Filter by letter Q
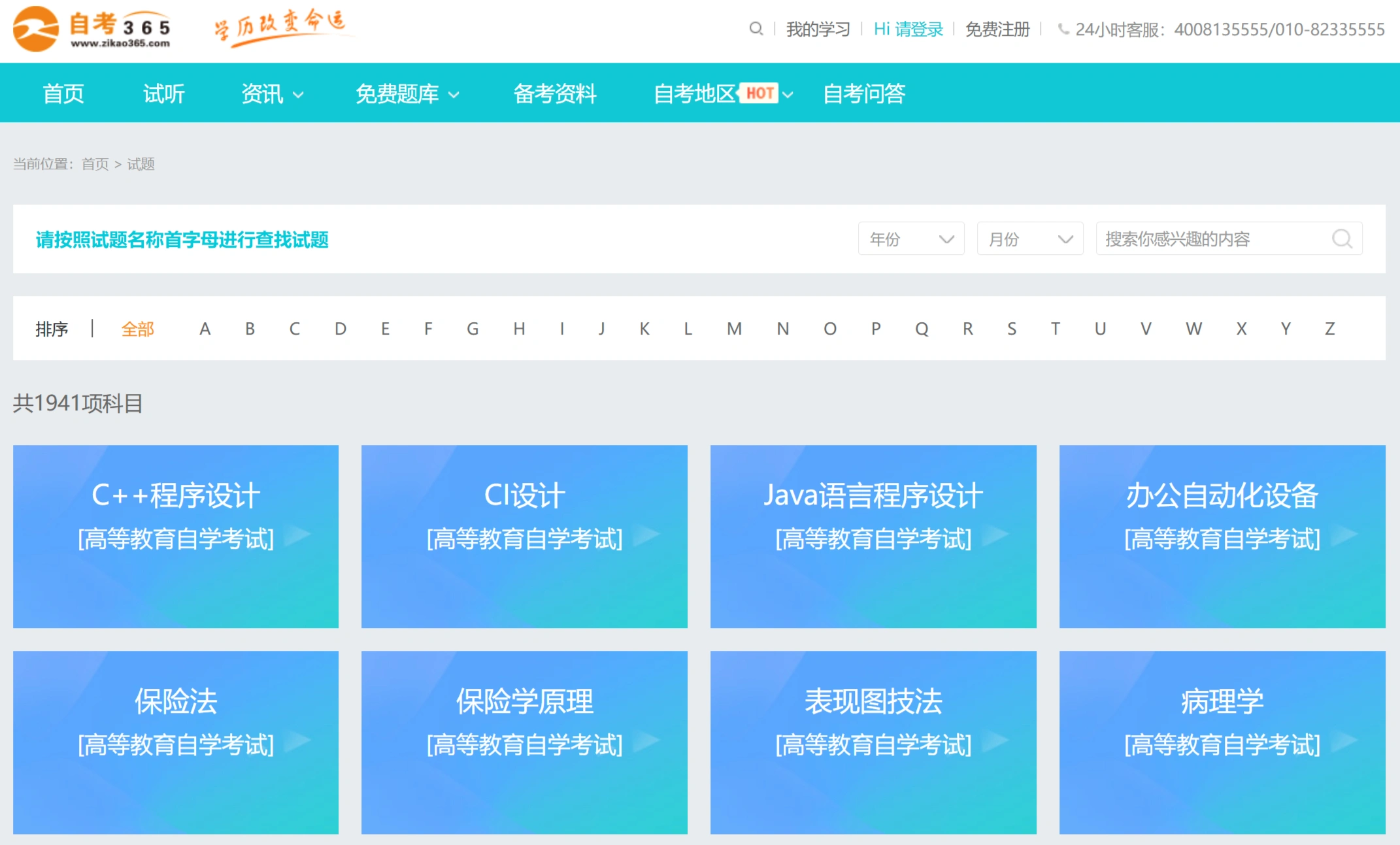The image size is (1400, 845). click(922, 329)
